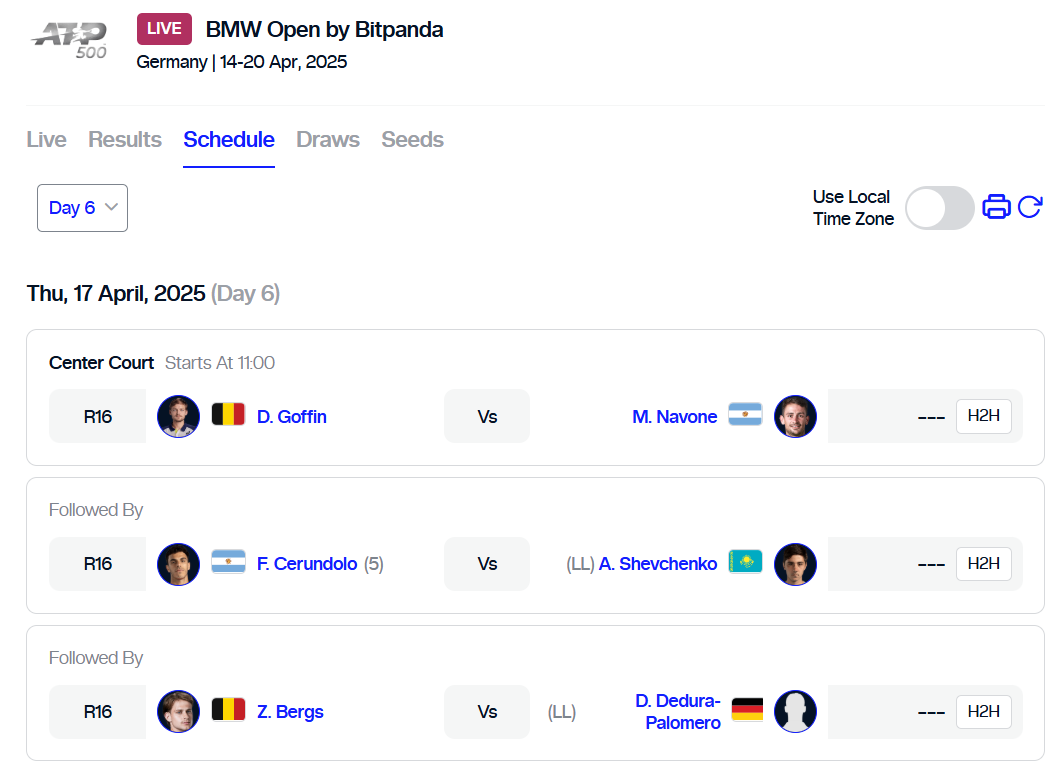Click the ATP 500 logo
Image resolution: width=1059 pixels, height=771 pixels.
70,41
